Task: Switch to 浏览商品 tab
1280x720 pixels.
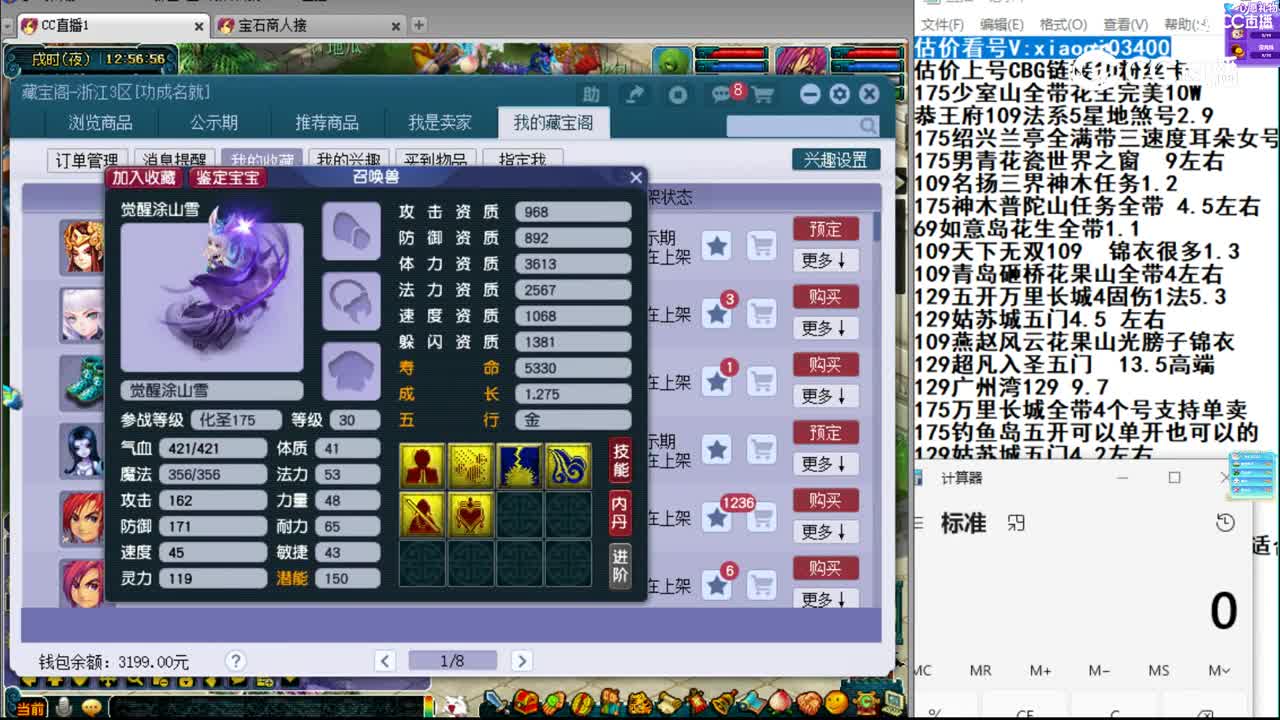Action: tap(100, 123)
